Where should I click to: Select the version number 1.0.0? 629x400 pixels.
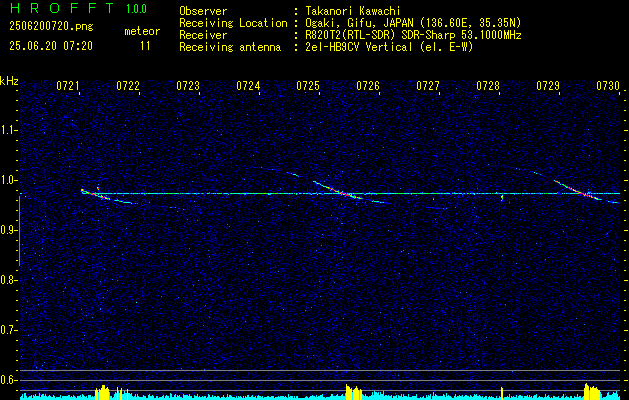pos(136,9)
